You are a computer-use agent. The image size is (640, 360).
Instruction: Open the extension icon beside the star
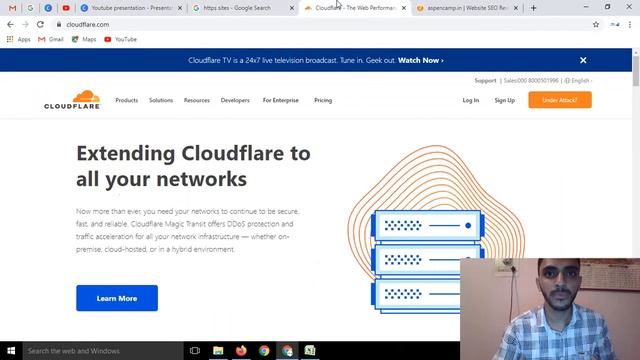(615, 24)
